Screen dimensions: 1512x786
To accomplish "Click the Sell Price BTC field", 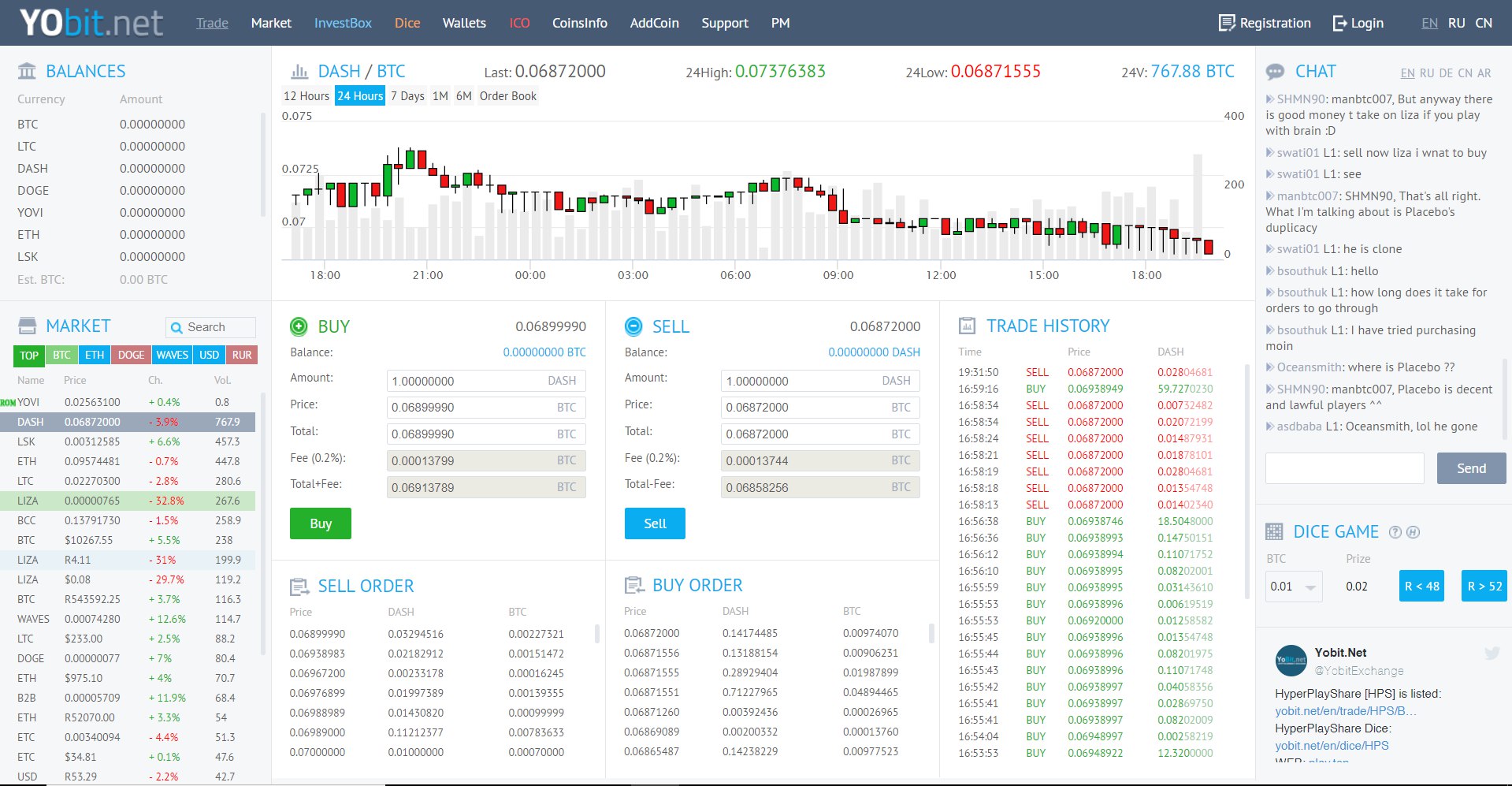I will pyautogui.click(x=820, y=407).
